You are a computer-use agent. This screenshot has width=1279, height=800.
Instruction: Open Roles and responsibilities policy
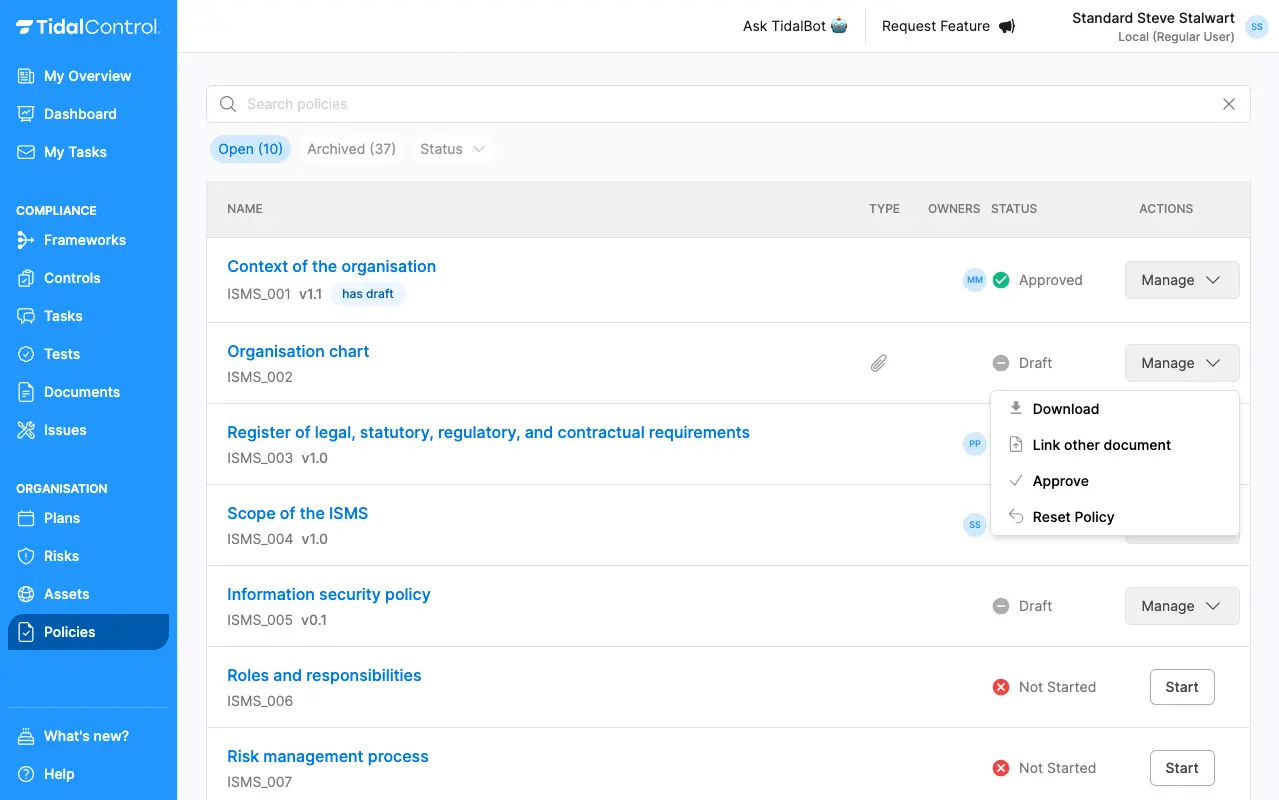coord(324,675)
